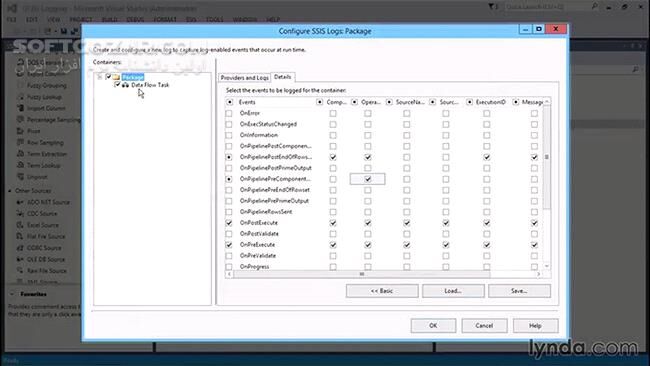
Task: Toggle Operator column for OnPipelinePreComponent row
Action: tap(368, 179)
